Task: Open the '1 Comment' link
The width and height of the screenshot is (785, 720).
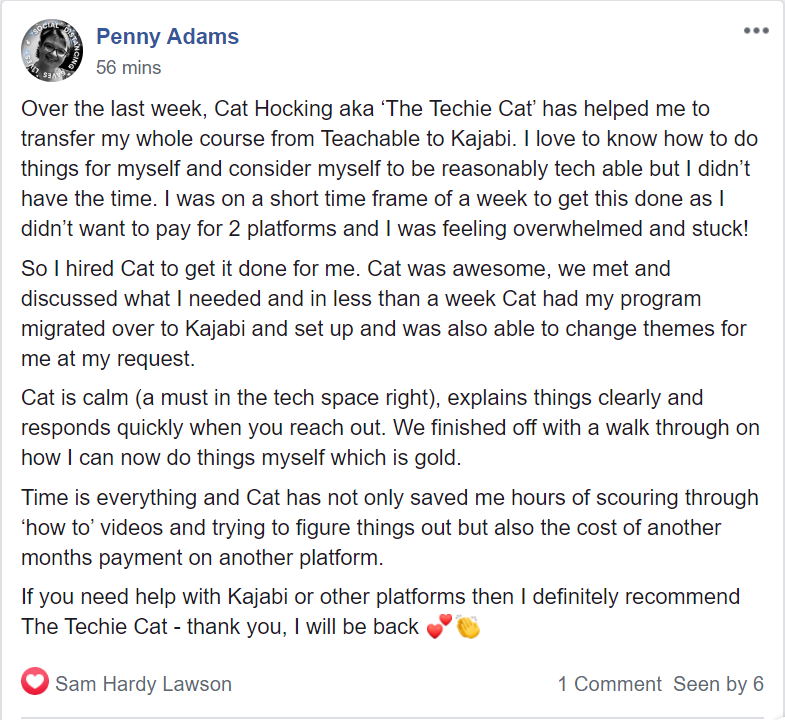Action: coord(609,684)
